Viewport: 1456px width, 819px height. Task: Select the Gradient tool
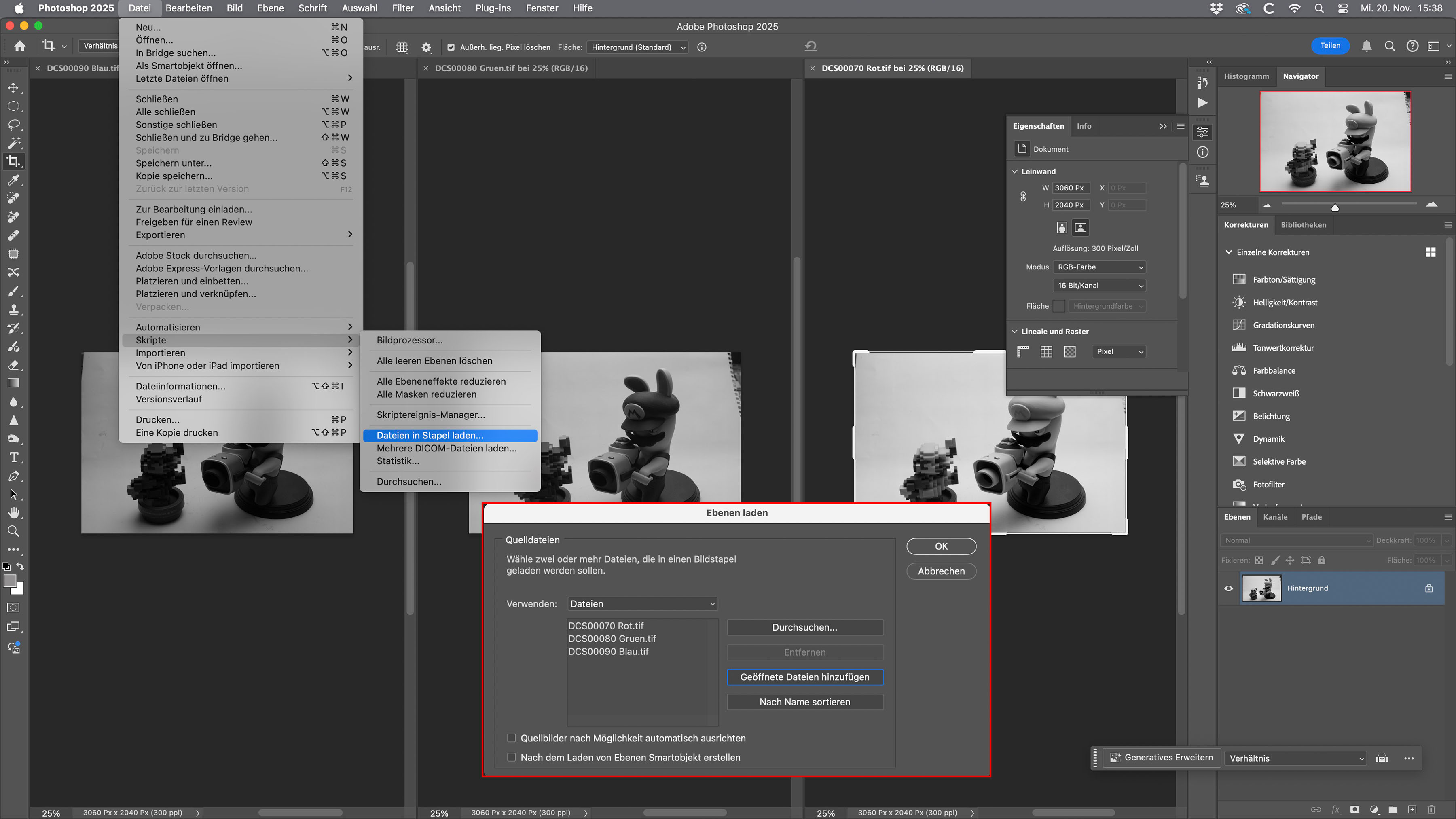(x=14, y=383)
